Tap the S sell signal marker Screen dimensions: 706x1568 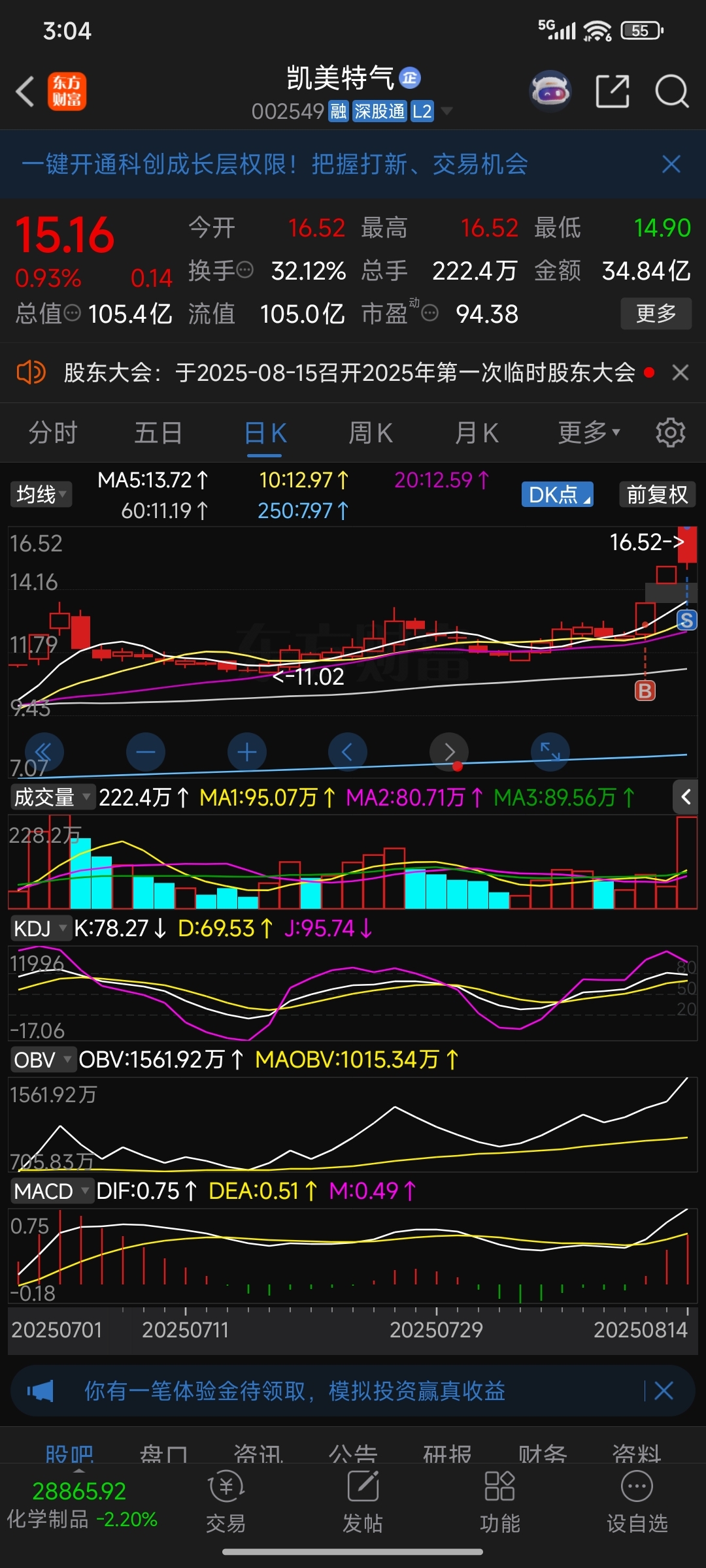click(686, 620)
